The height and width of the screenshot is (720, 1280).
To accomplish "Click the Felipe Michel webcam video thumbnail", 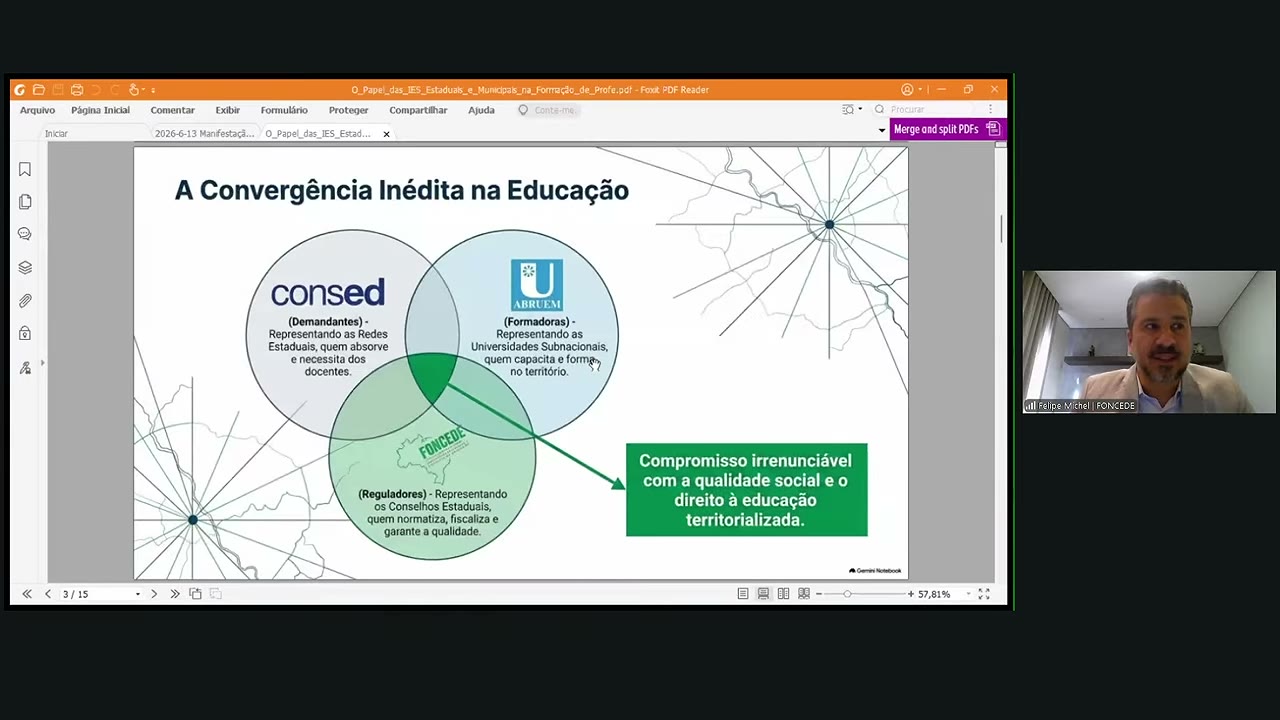I will [1149, 342].
